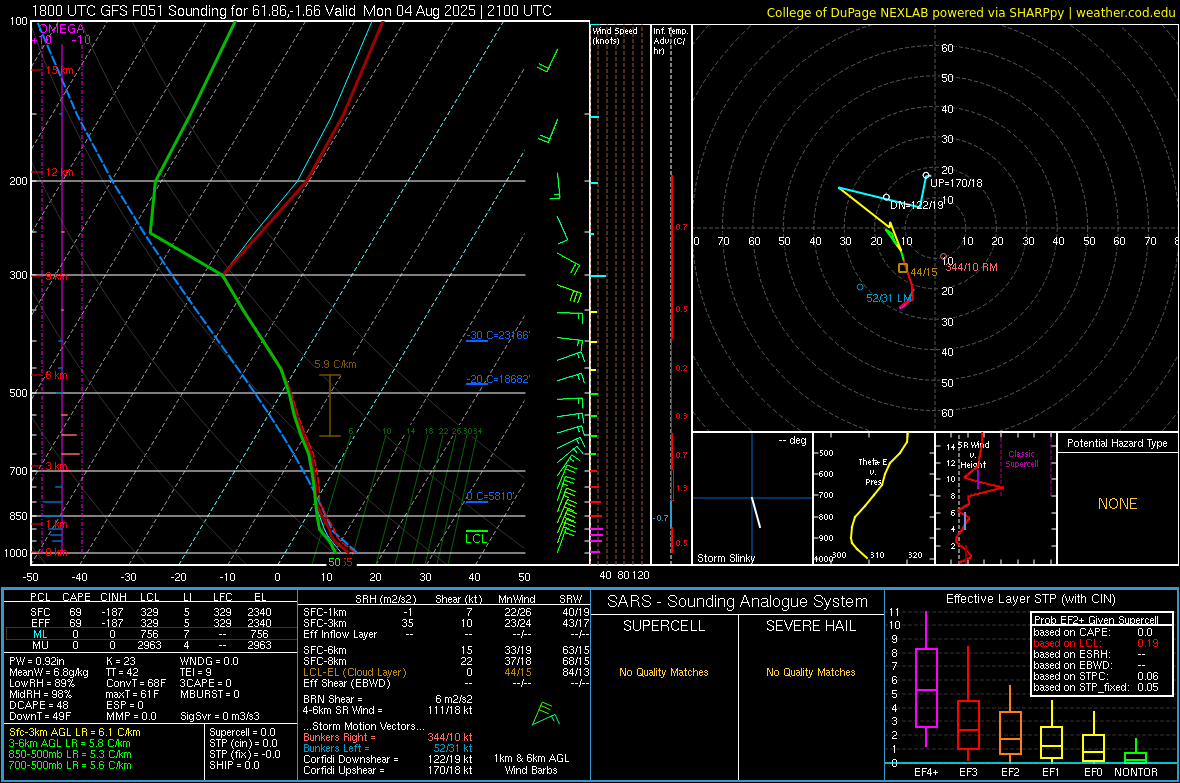Click the cyan 'Bunkers Left = 52/31 kt' line
1180x783 pixels.
coord(388,748)
